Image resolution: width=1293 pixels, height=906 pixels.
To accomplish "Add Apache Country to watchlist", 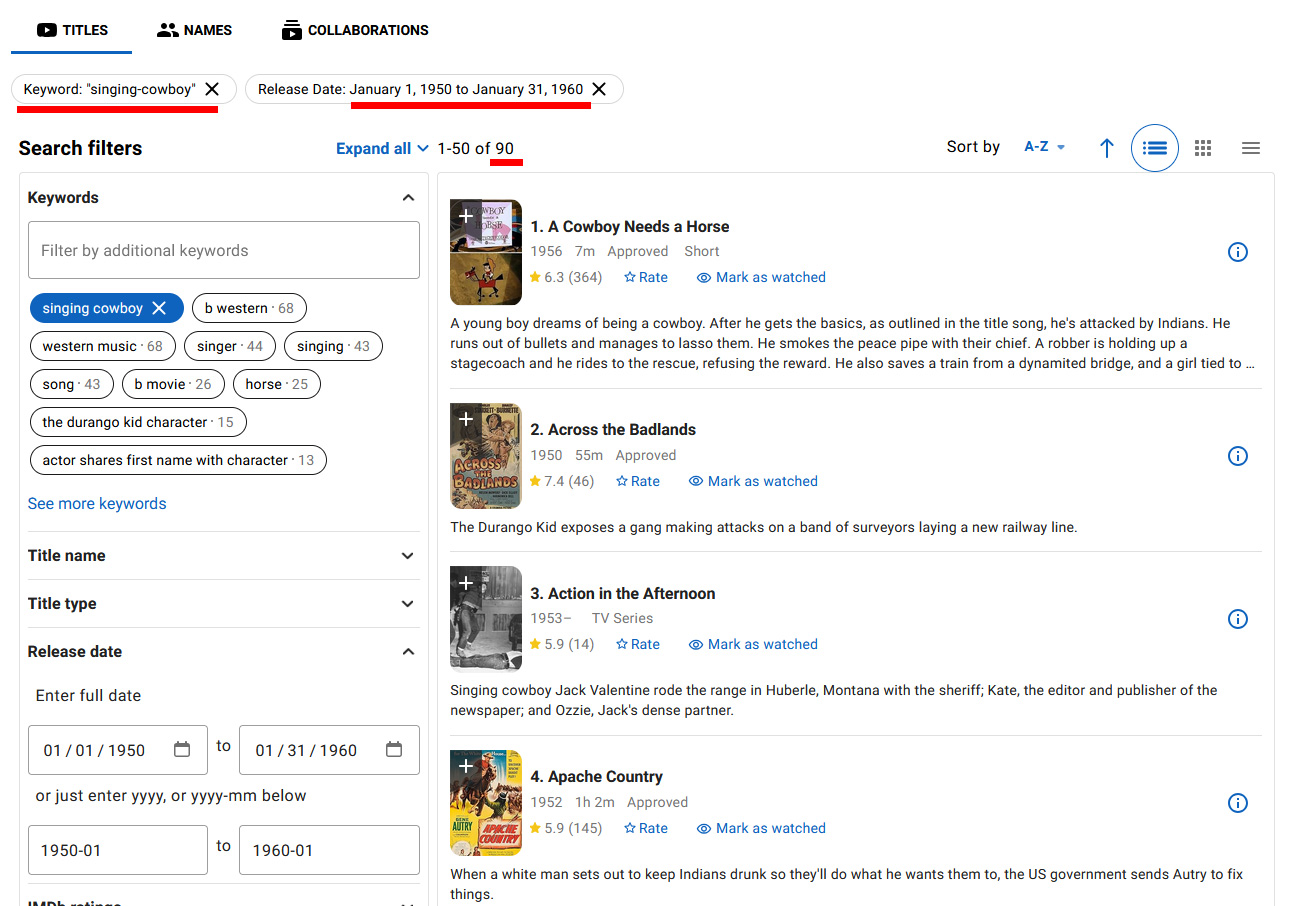I will click(466, 766).
